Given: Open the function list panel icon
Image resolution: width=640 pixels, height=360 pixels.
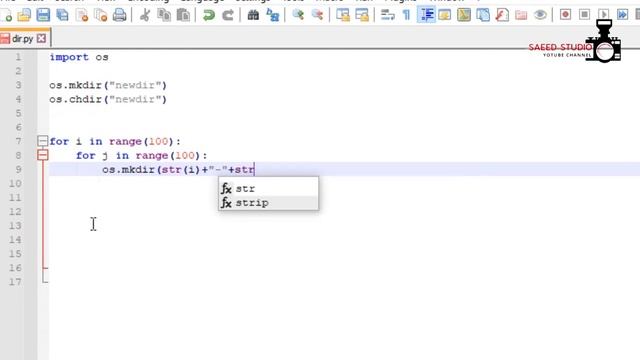Looking at the screenshot, I should click(502, 15).
